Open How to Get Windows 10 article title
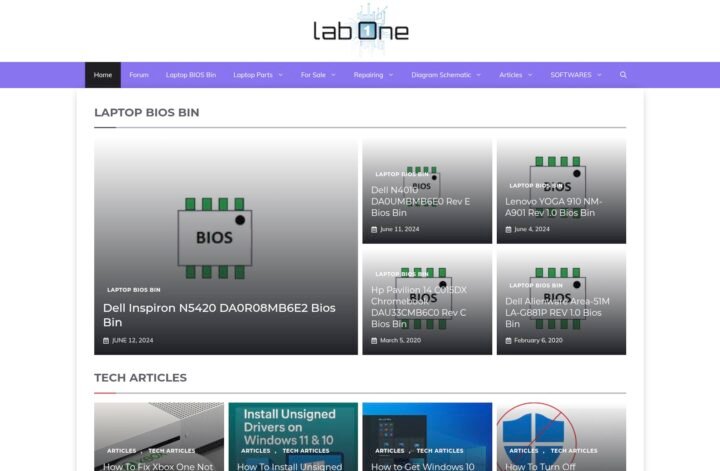This screenshot has height=471, width=720. (x=422, y=466)
